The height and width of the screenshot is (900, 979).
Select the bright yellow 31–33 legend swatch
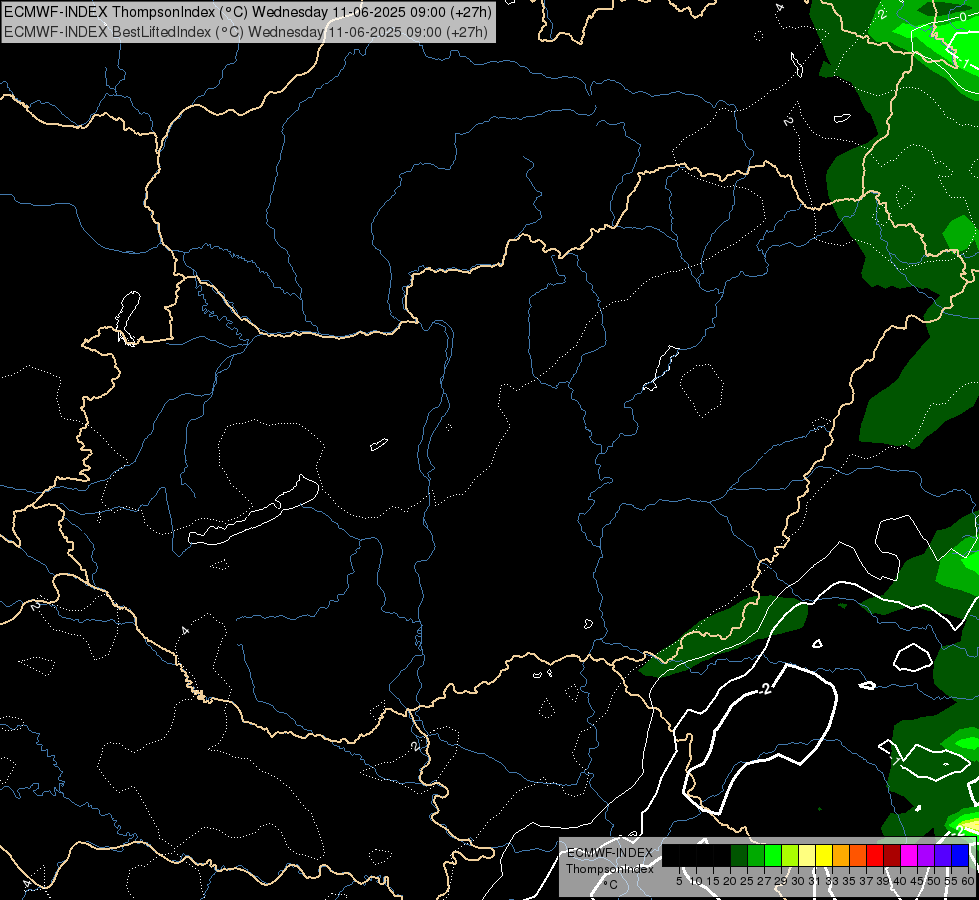tap(824, 855)
